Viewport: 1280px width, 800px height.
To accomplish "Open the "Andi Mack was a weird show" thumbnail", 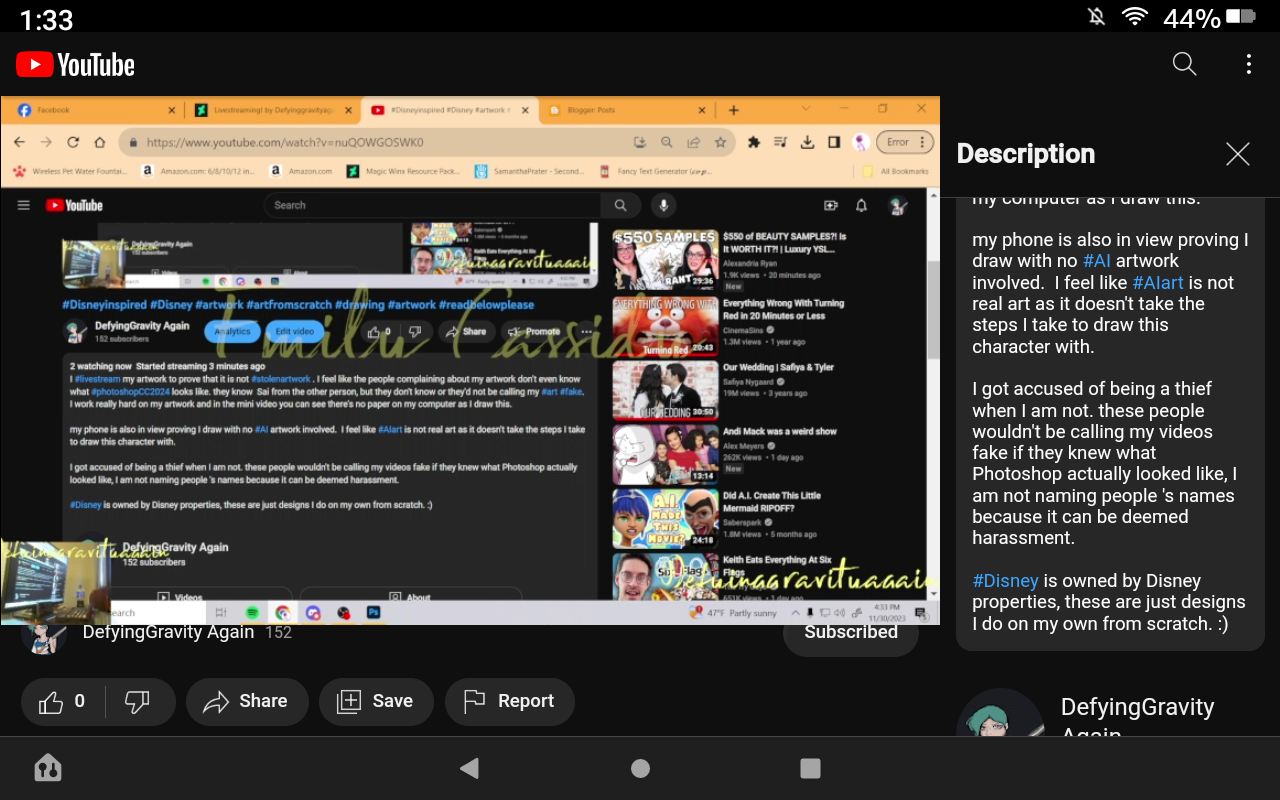I will pos(665,454).
